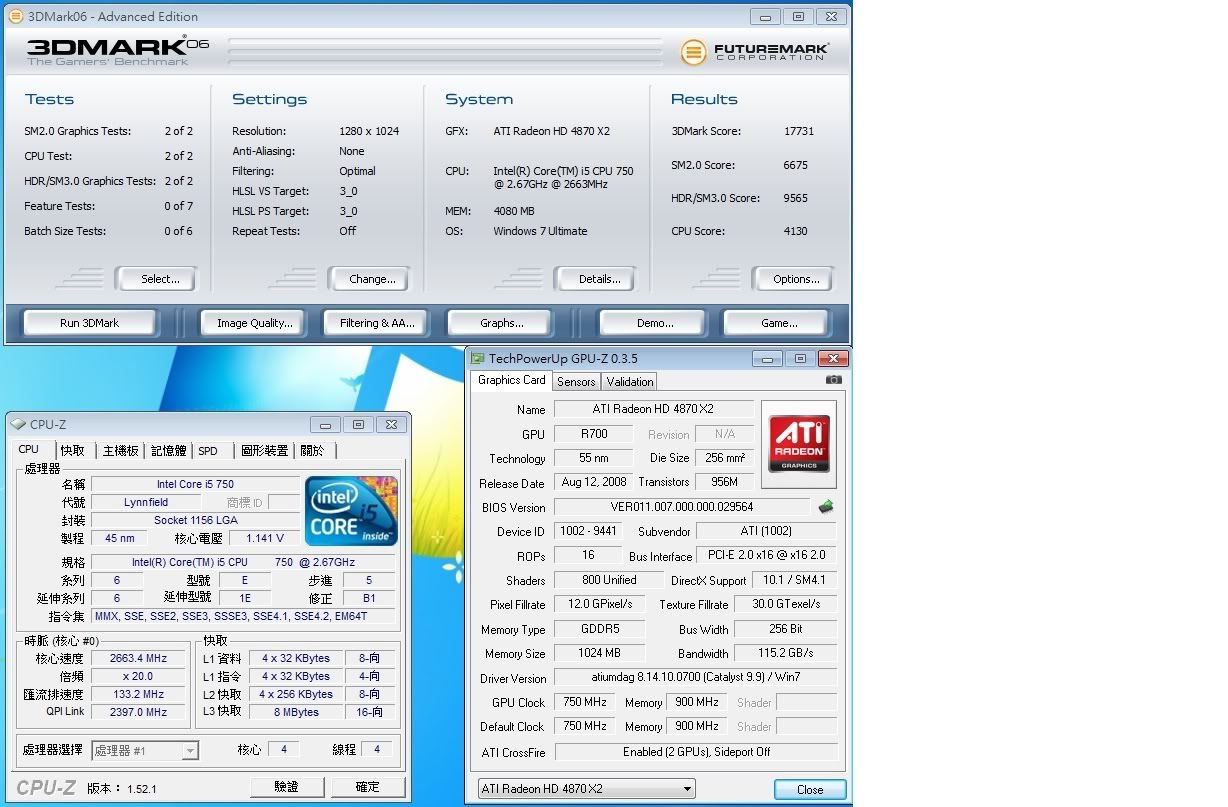Screen dimensions: 1228x807
Task: Click the Details... button under System
Action: [x=600, y=279]
